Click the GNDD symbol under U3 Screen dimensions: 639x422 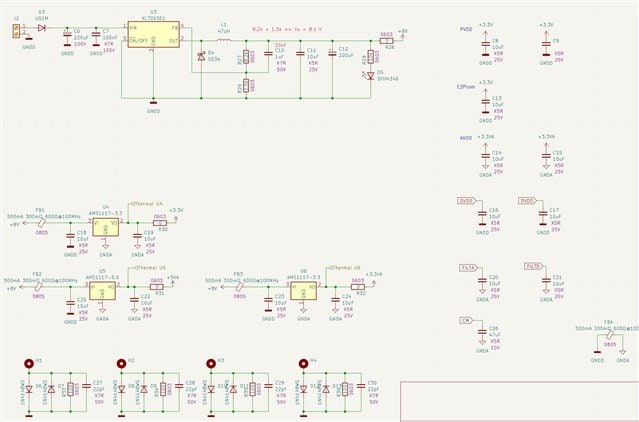pyautogui.click(x=154, y=106)
